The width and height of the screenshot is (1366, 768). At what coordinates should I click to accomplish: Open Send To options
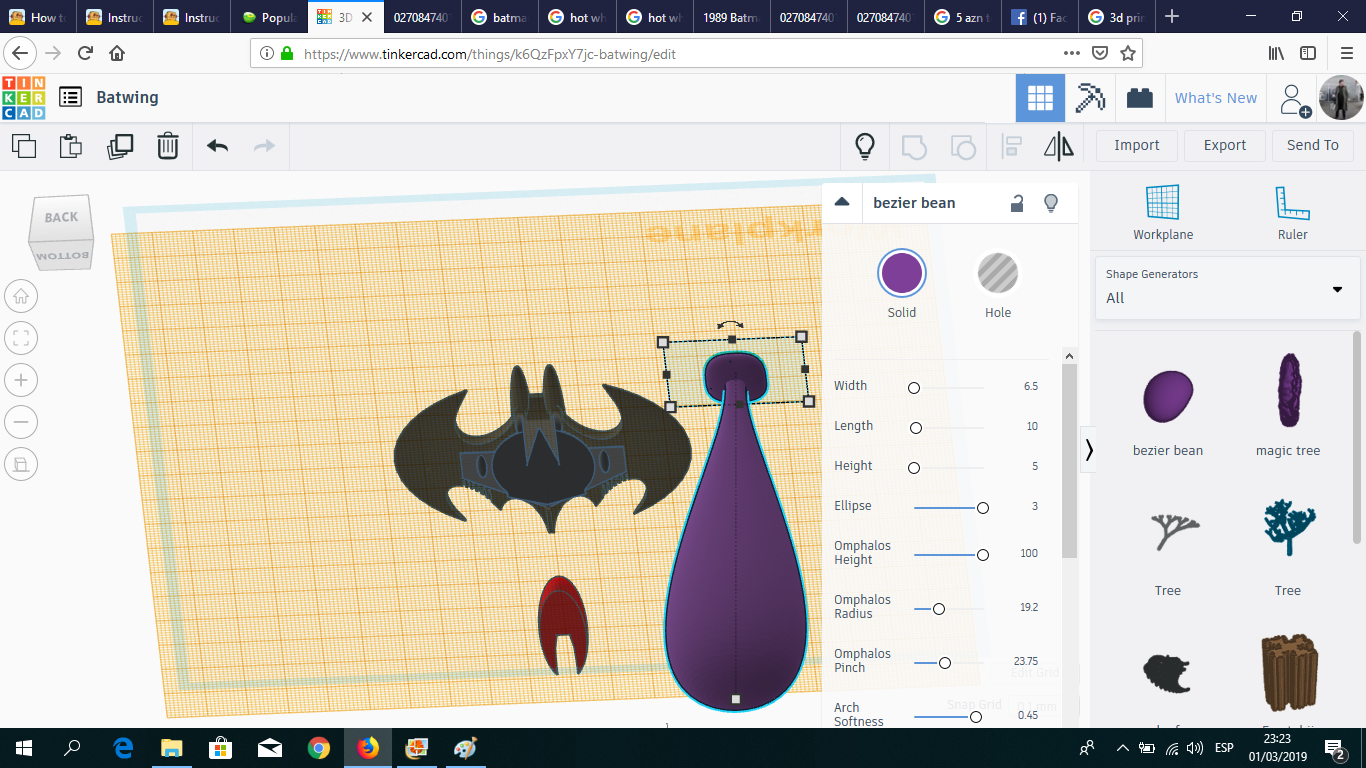coord(1312,146)
